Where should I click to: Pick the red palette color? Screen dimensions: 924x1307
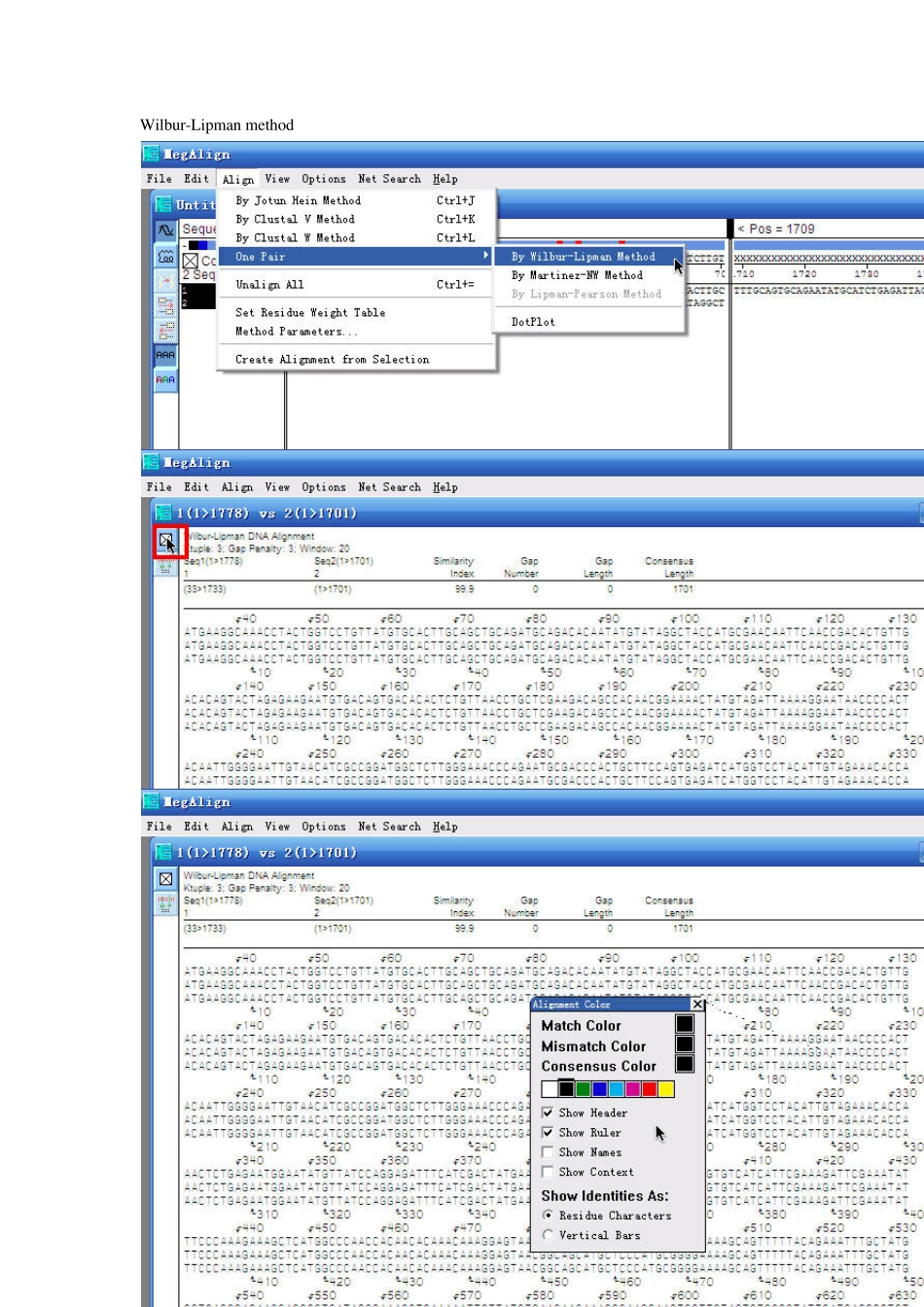(x=650, y=1089)
